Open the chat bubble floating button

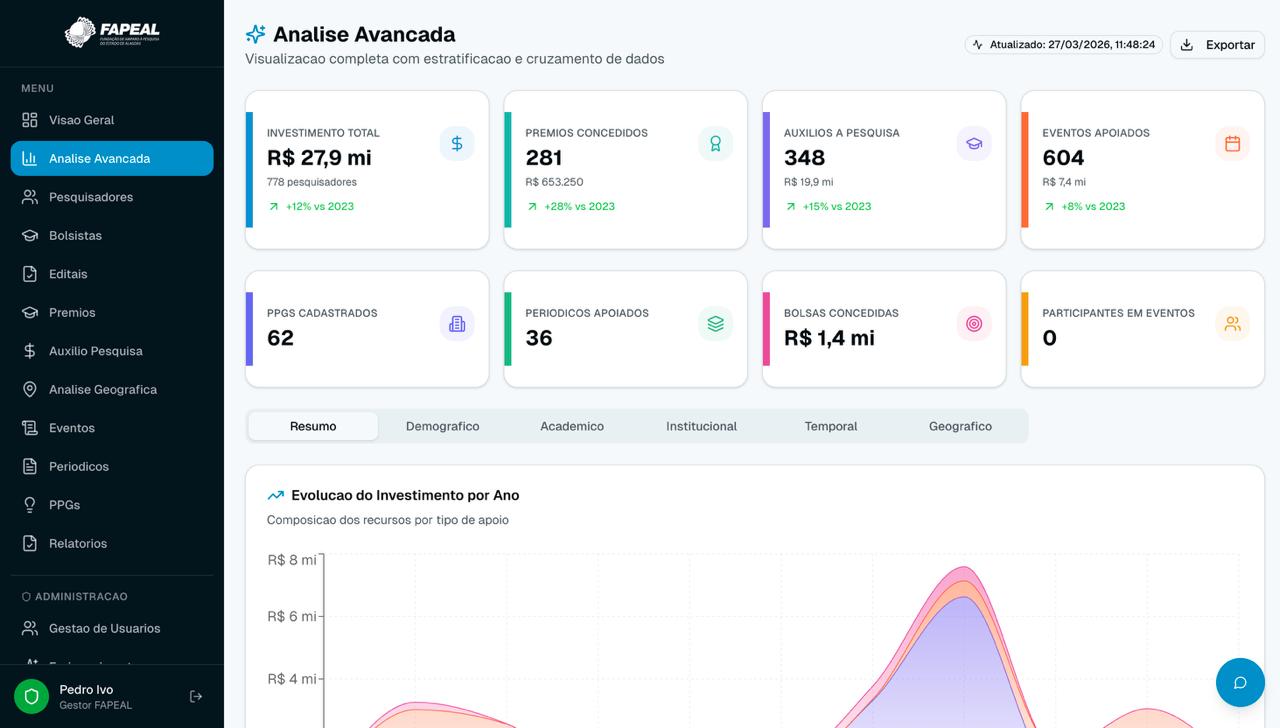point(1240,683)
